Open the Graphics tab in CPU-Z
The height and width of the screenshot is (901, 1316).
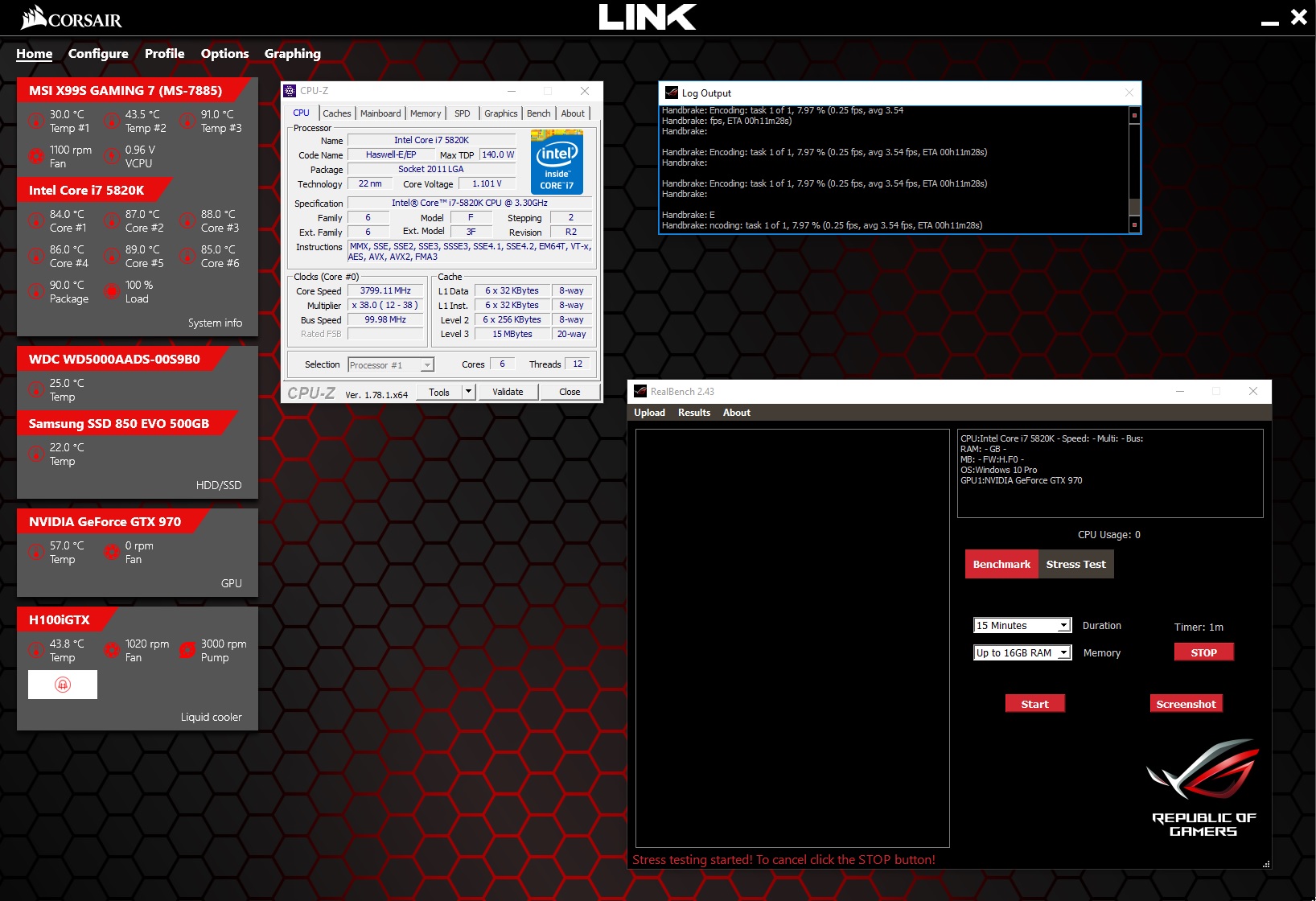coord(501,113)
